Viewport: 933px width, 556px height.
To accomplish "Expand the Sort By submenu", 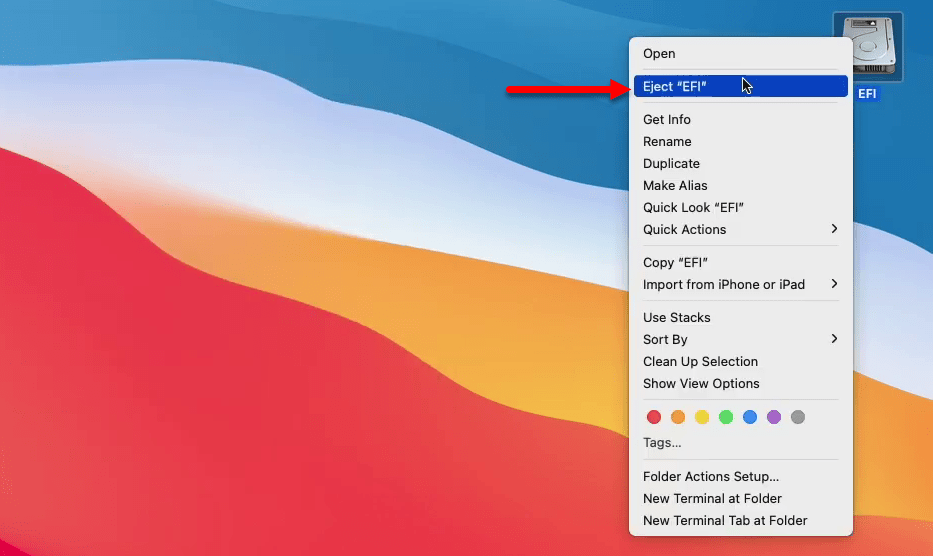I will click(x=741, y=340).
